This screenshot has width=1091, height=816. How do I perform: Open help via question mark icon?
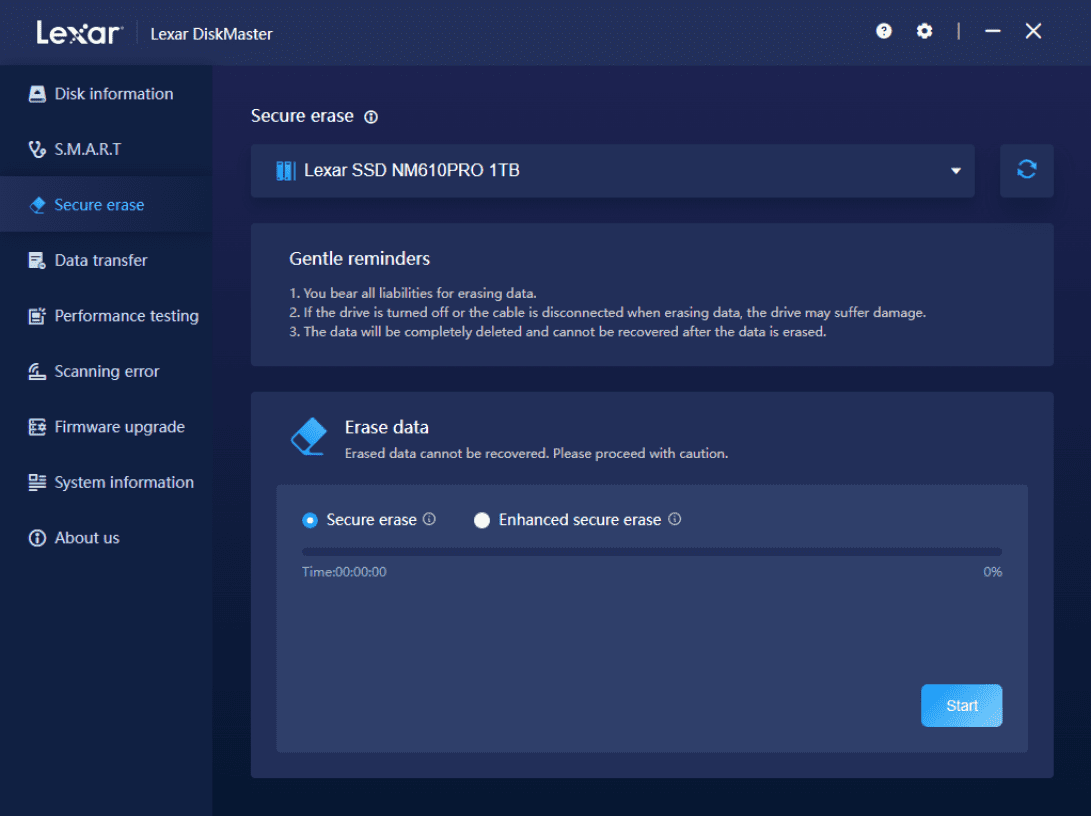(884, 31)
